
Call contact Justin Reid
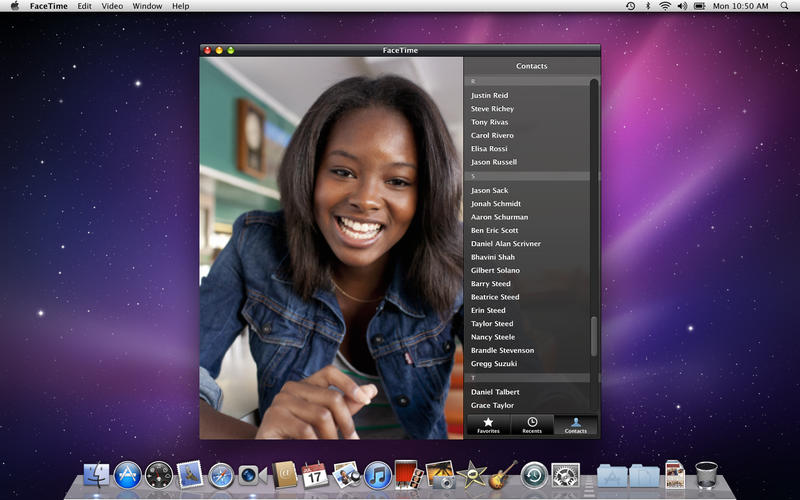(489, 96)
